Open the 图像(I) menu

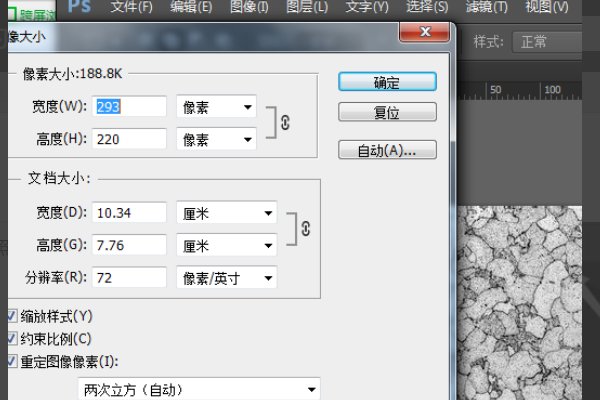pos(249,7)
